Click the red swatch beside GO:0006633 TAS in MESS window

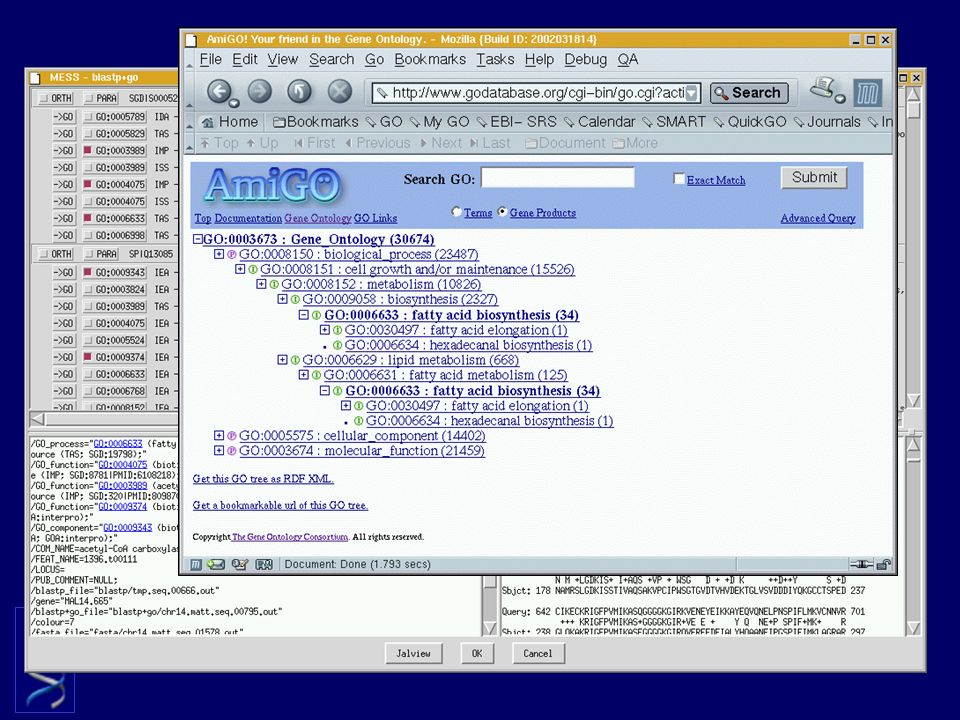coord(88,218)
